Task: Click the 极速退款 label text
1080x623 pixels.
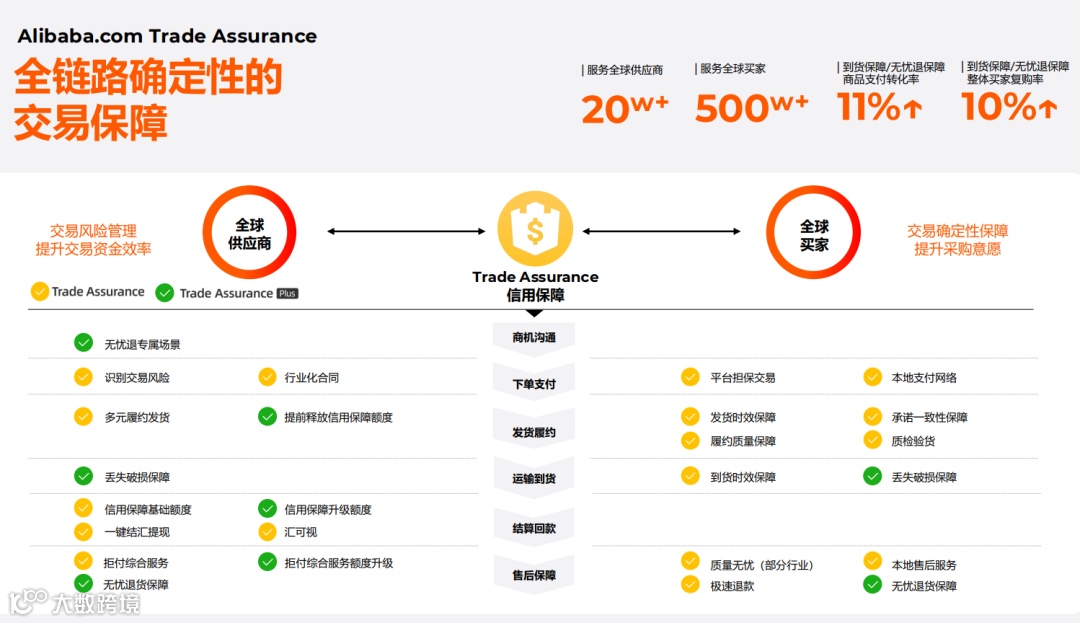Action: coord(732,586)
